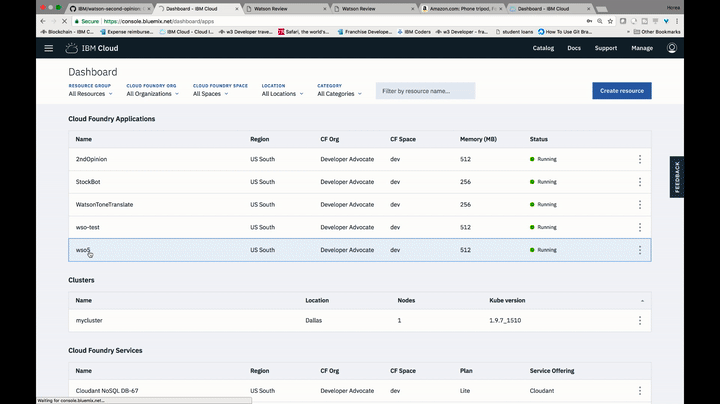Open the Cloudant NoSQL DB-67 service
Image resolution: width=720 pixels, height=404 pixels.
(x=107, y=391)
